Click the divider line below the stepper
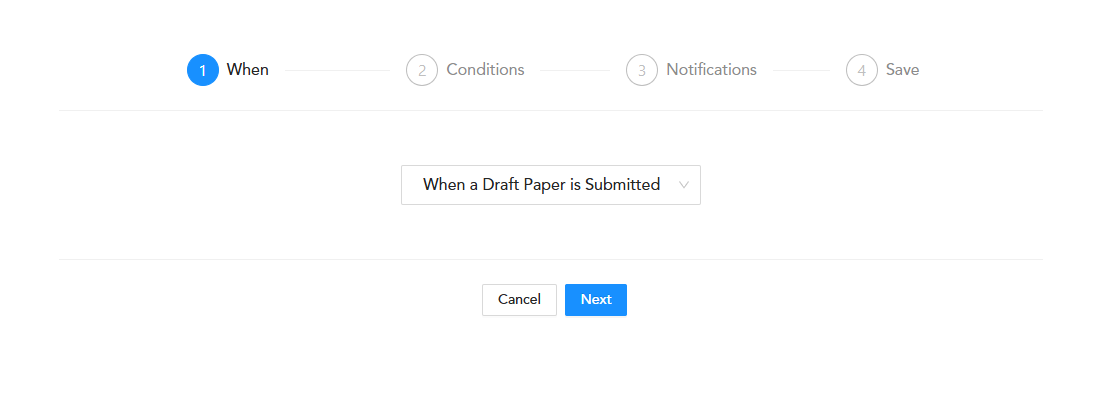Screen dimensions: 1104x398 [551, 111]
